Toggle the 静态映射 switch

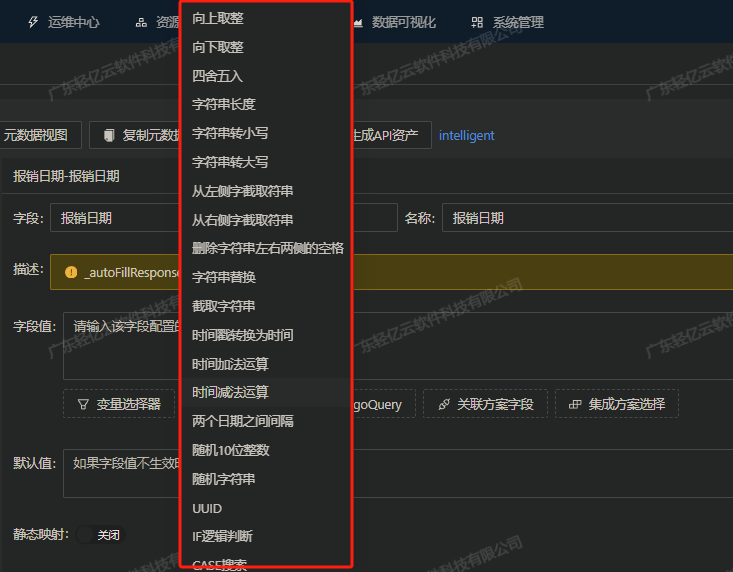pyautogui.click(x=100, y=535)
